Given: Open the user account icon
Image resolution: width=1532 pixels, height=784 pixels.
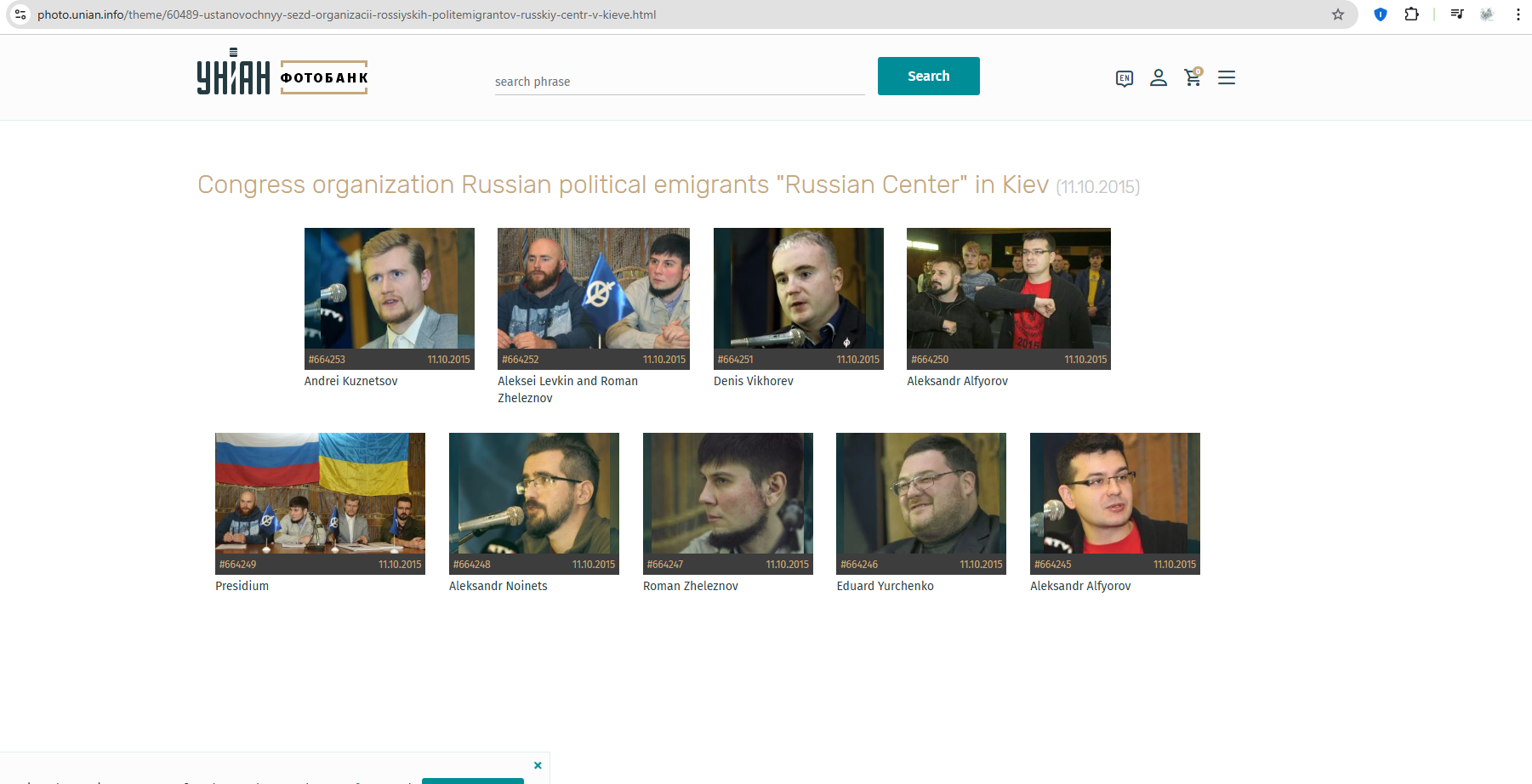Looking at the screenshot, I should pyautogui.click(x=1159, y=77).
